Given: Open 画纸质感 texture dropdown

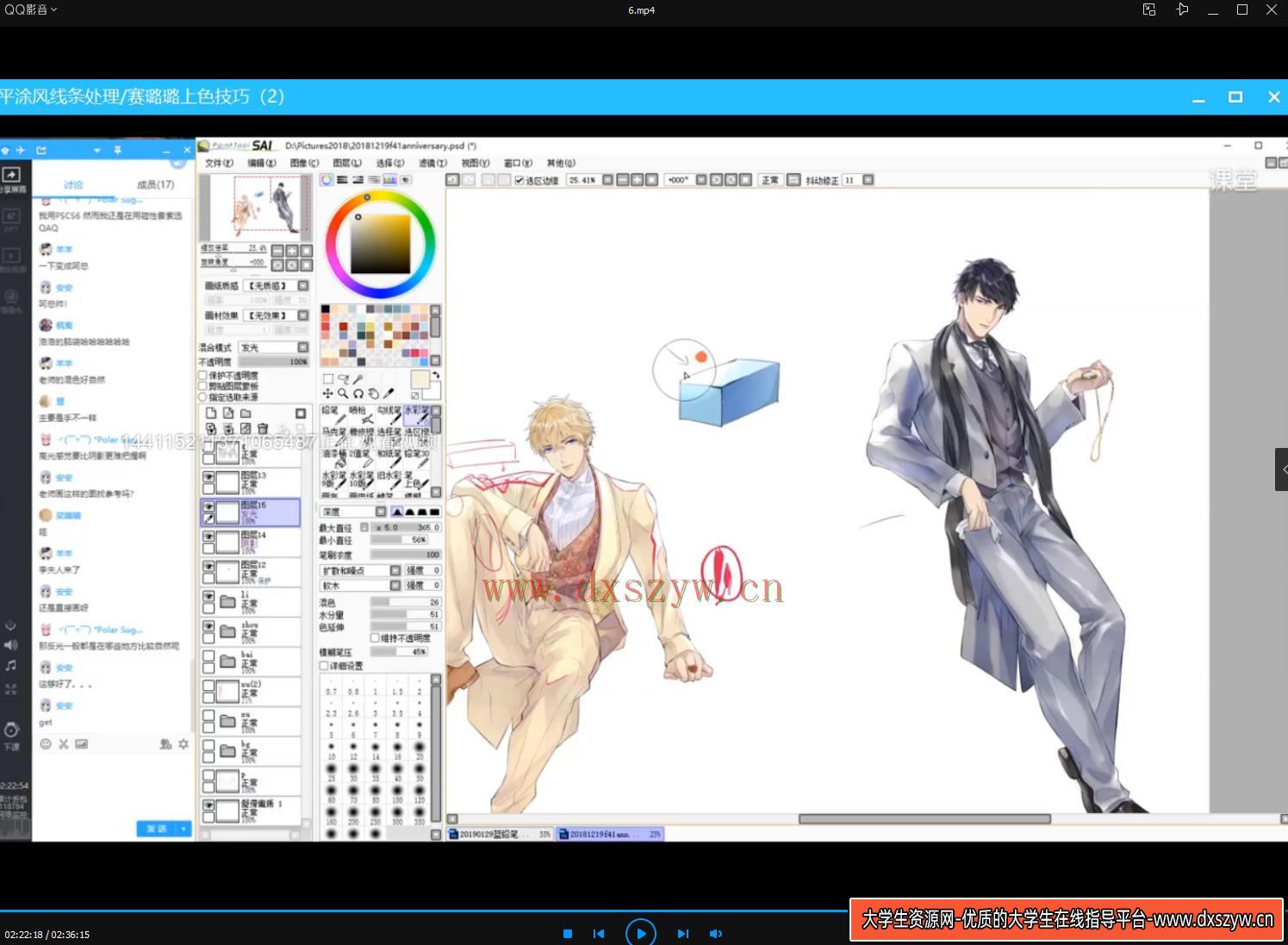Looking at the screenshot, I should 303,285.
